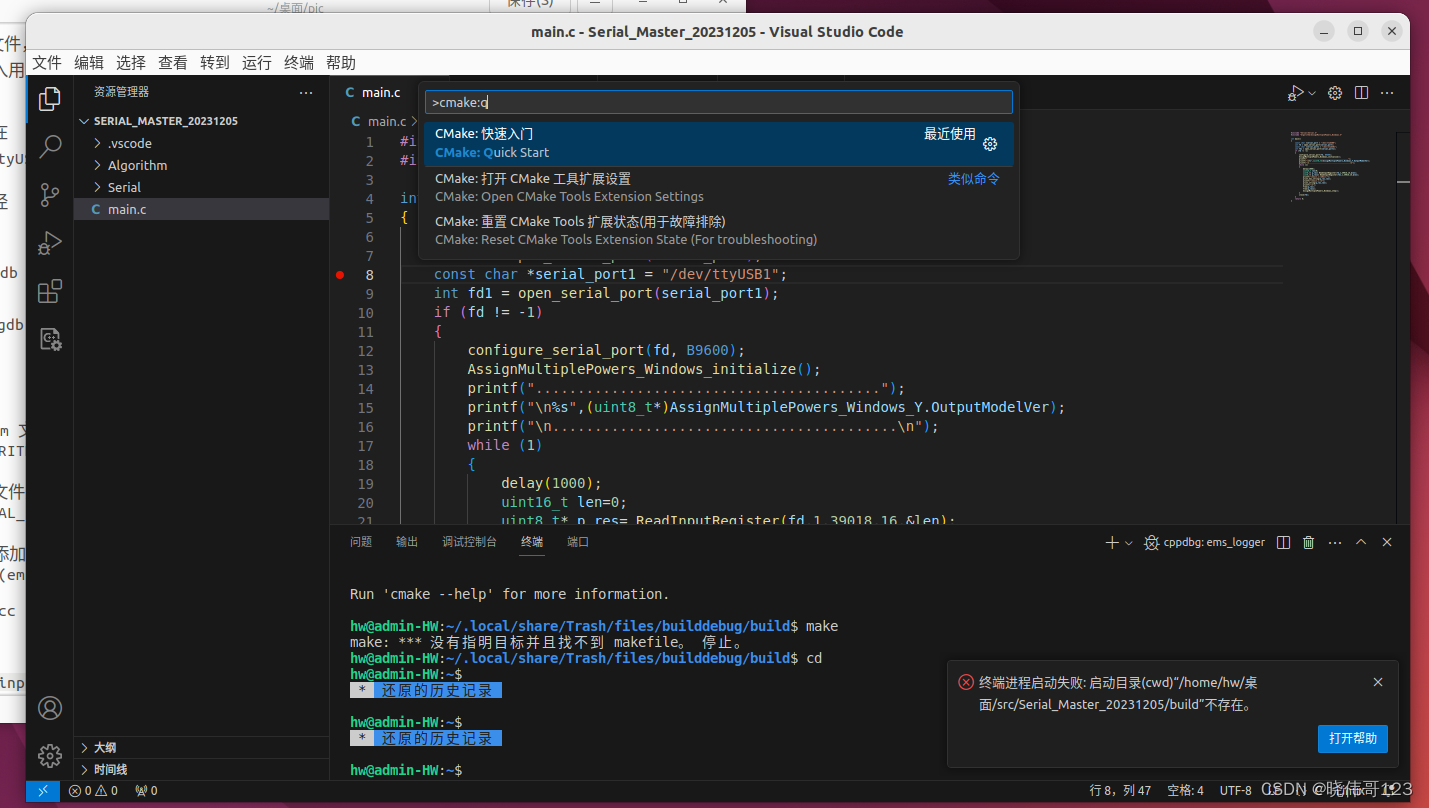1429x808 pixels.
Task: Switch to the 终端 panel tab
Action: point(532,542)
